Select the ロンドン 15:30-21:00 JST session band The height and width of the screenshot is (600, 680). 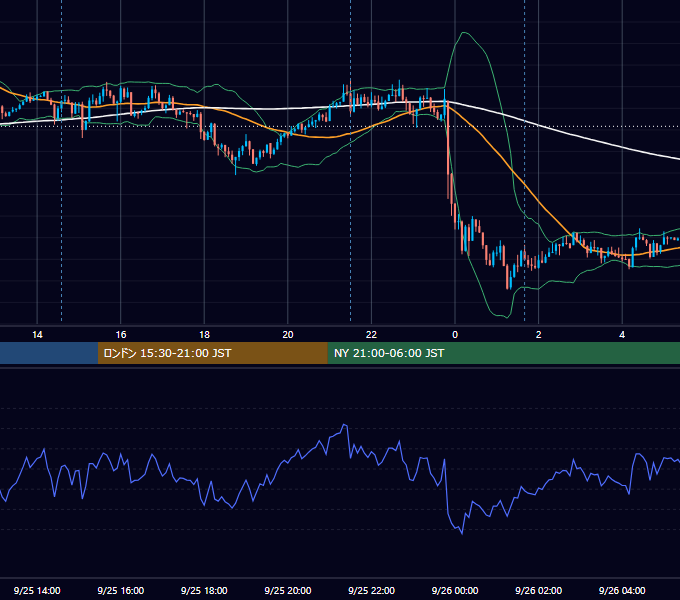click(x=212, y=353)
